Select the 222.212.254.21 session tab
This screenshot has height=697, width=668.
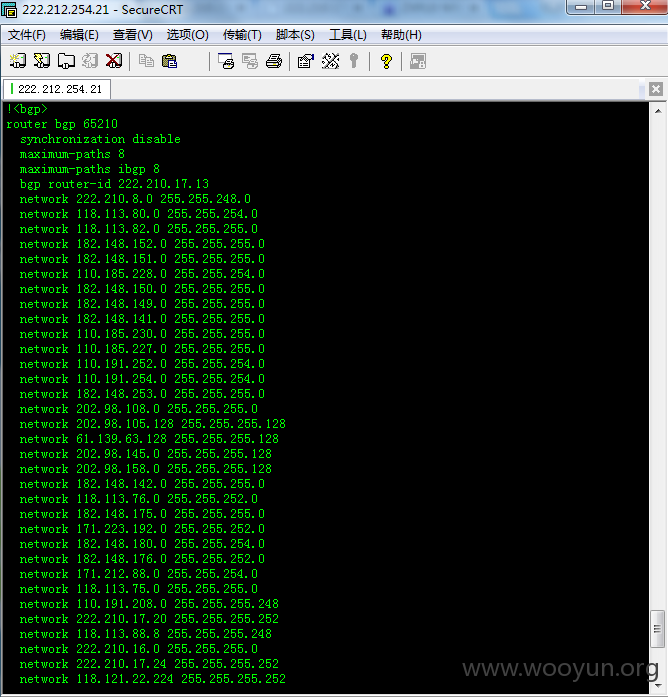pos(57,89)
